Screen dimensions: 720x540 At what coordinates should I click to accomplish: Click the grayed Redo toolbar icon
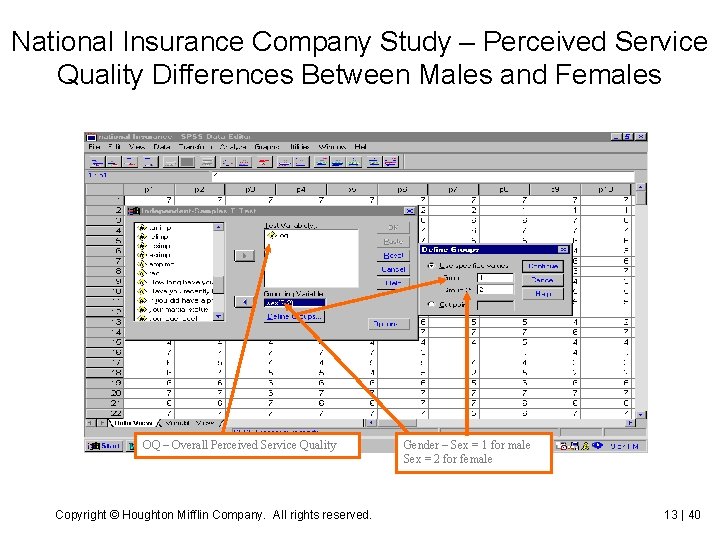pyautogui.click(x=186, y=162)
